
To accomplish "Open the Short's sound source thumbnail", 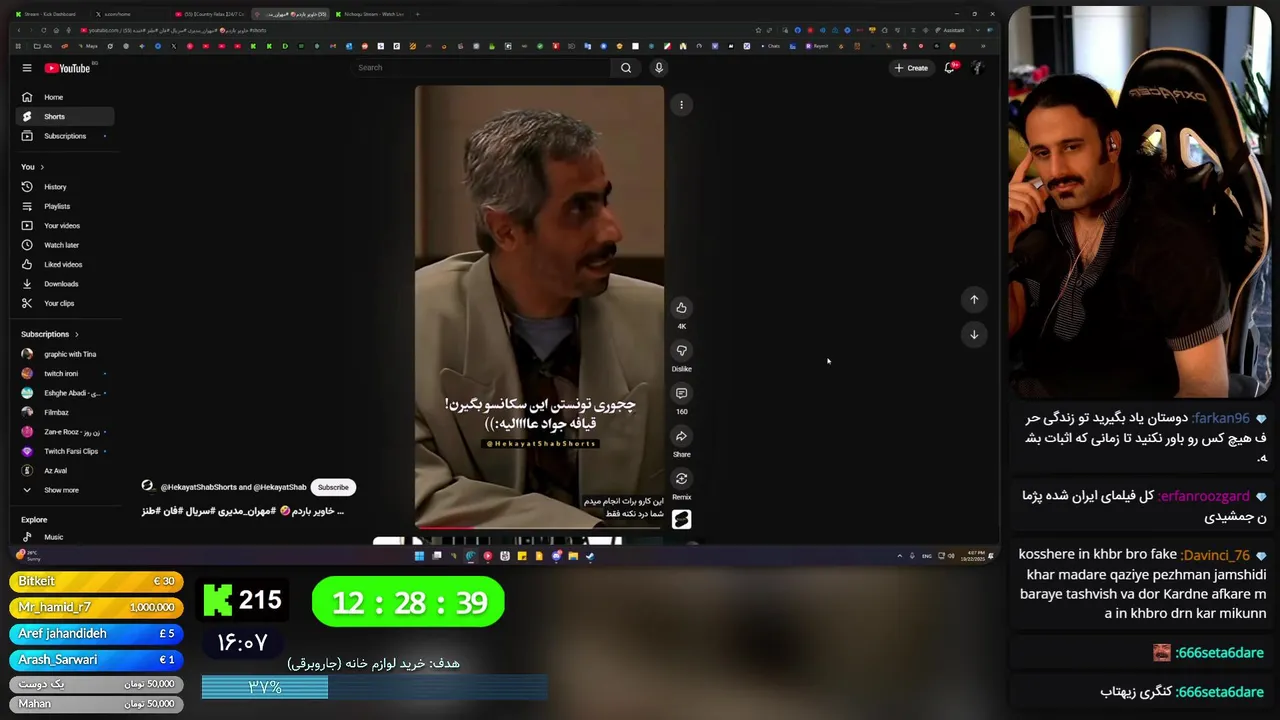I will click(x=681, y=519).
